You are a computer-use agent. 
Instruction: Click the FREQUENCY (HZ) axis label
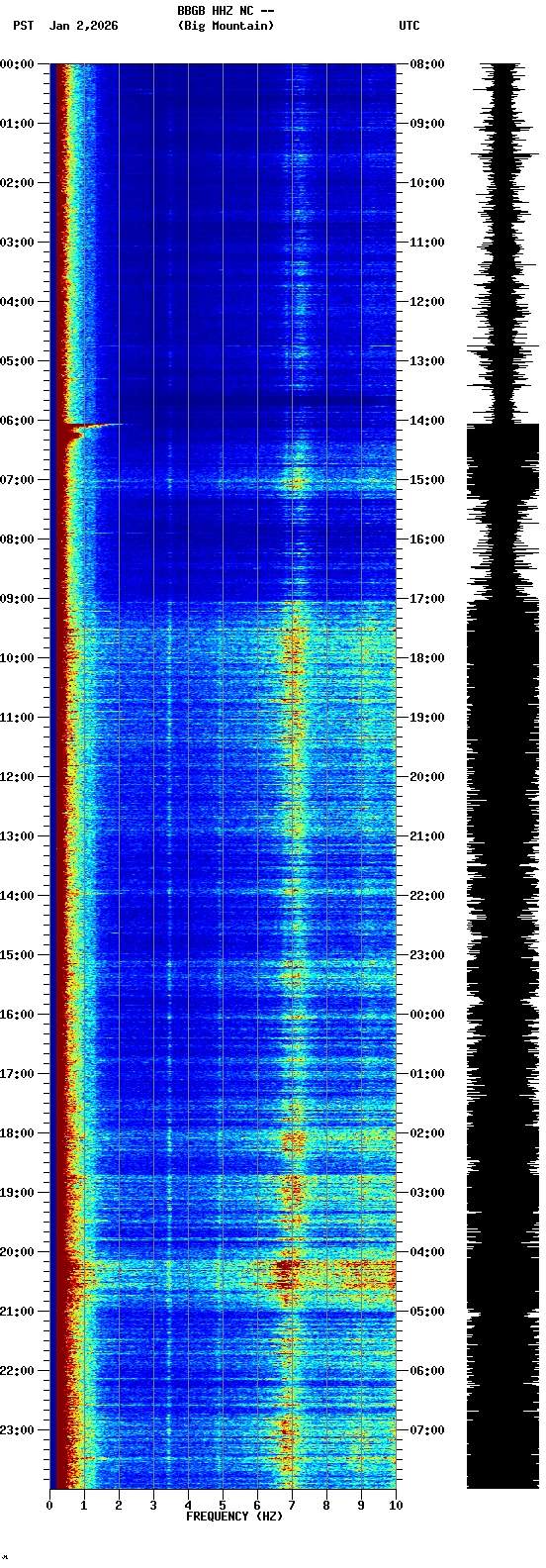pyautogui.click(x=234, y=1517)
